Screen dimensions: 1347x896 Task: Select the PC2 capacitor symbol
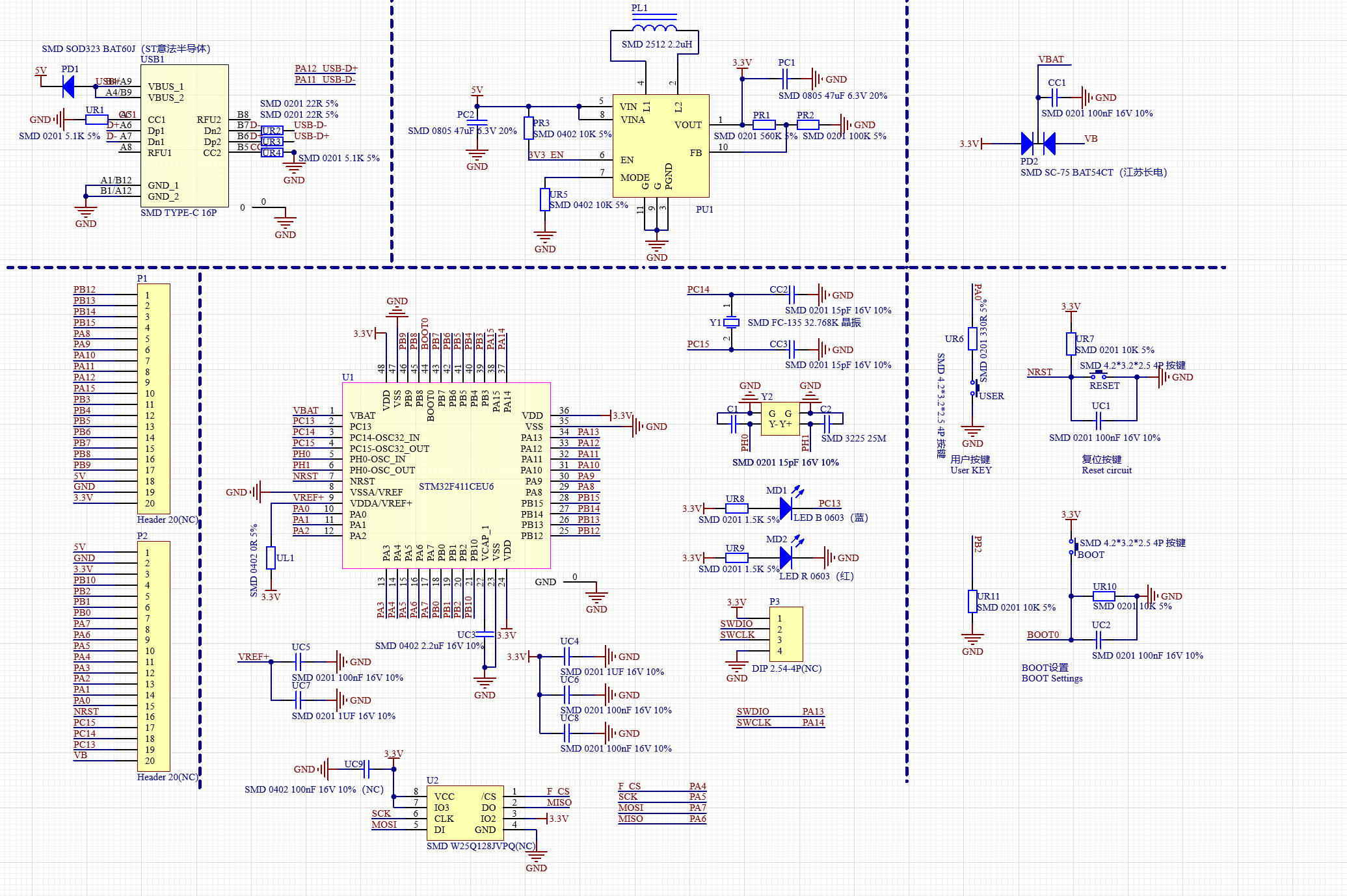(x=477, y=122)
